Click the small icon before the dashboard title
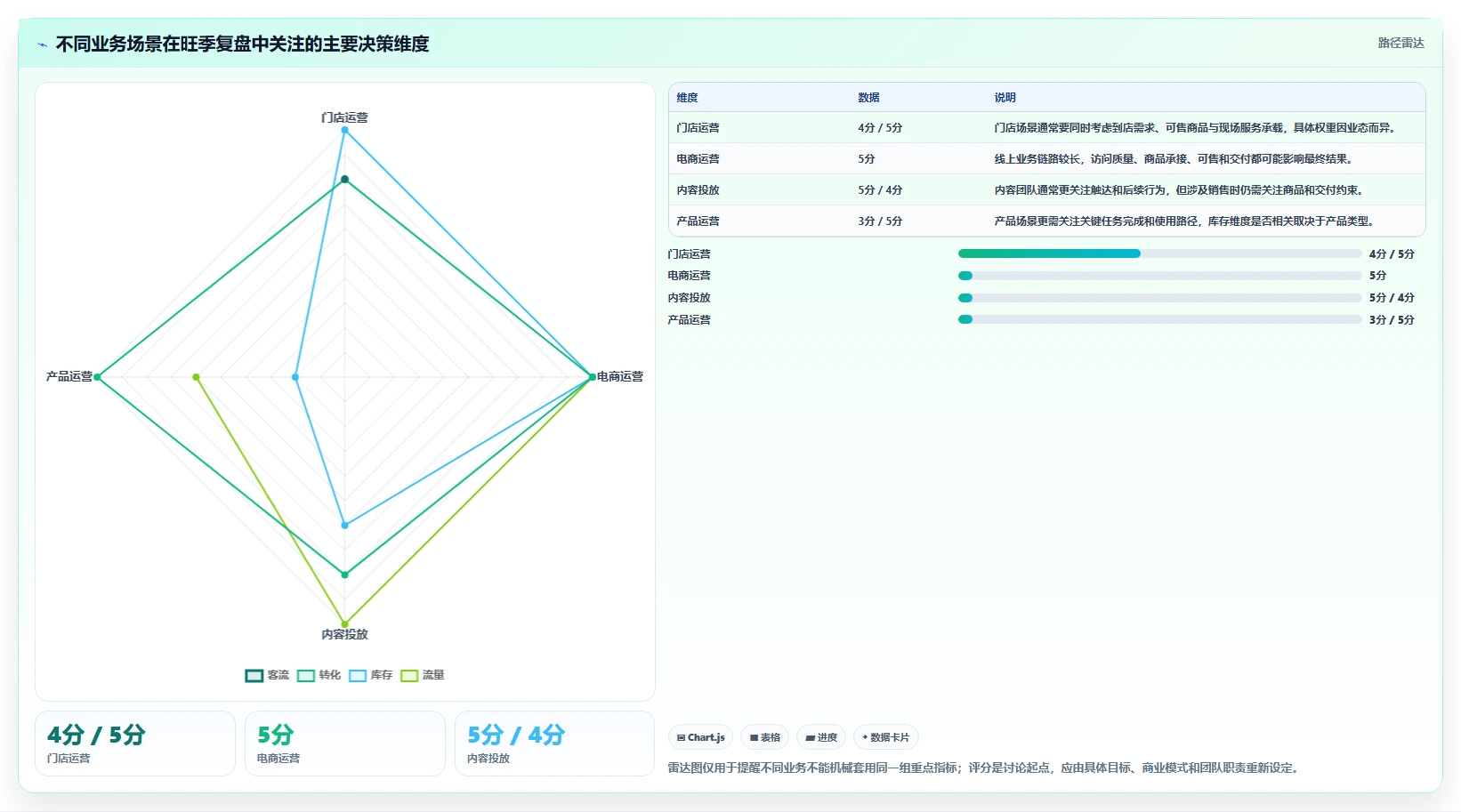The height and width of the screenshot is (812, 1461). coord(42,44)
